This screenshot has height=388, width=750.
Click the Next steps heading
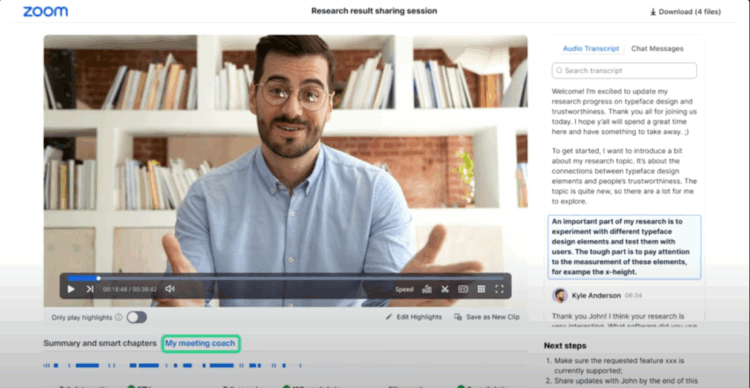565,345
